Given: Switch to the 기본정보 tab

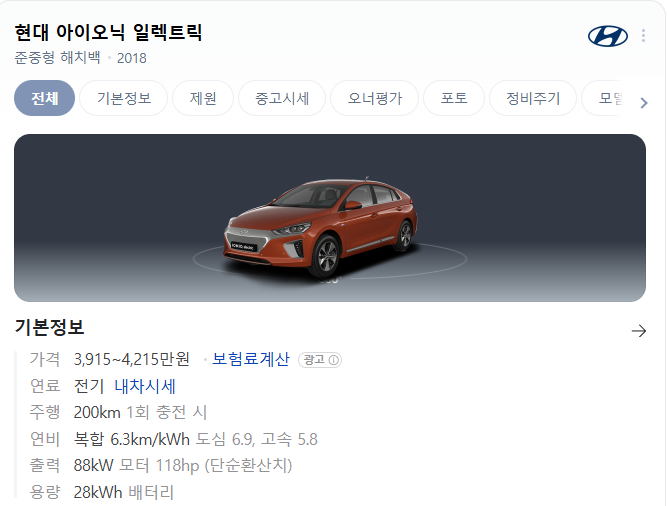Looking at the screenshot, I should click(x=124, y=98).
